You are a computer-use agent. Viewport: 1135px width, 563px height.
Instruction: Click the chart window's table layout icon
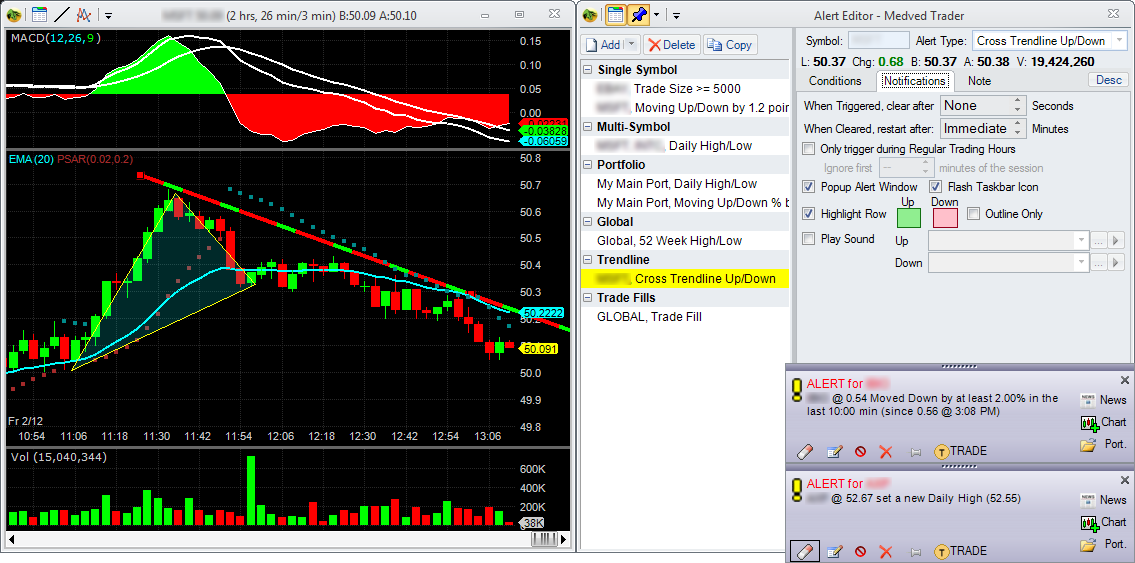[x=39, y=14]
